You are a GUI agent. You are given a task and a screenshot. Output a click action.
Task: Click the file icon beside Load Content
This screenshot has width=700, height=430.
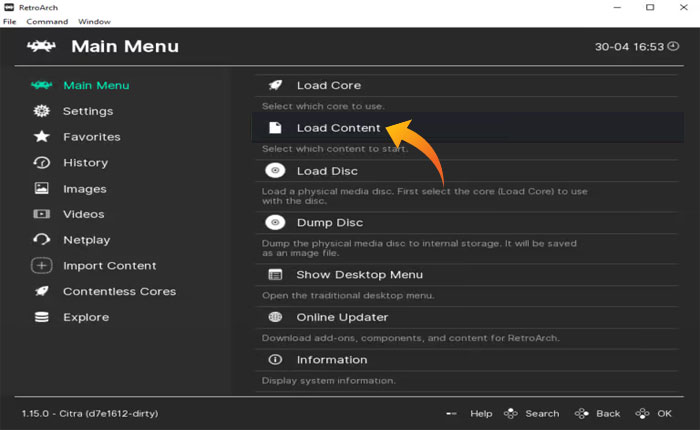point(275,128)
